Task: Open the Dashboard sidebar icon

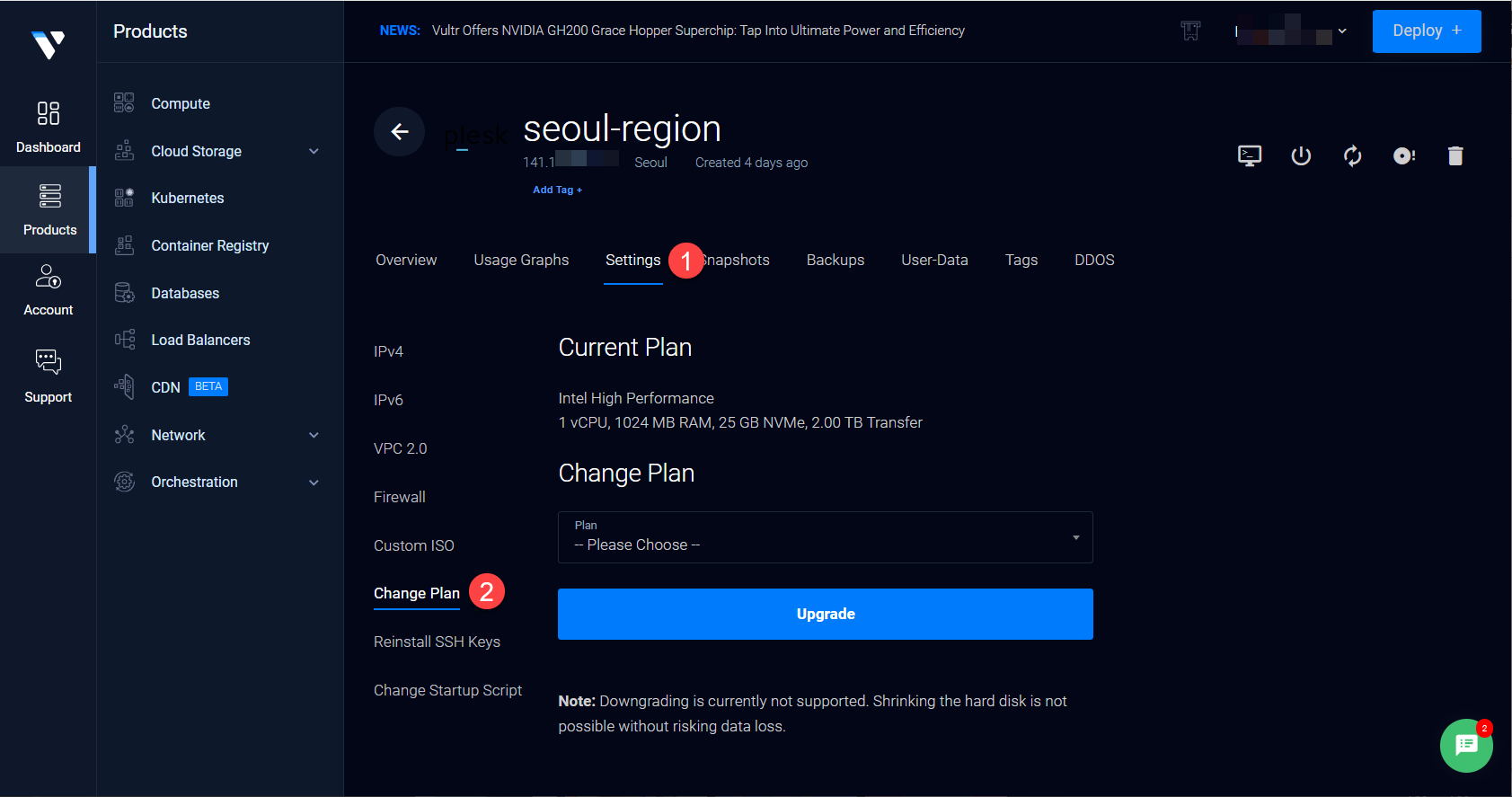Action: 49,113
